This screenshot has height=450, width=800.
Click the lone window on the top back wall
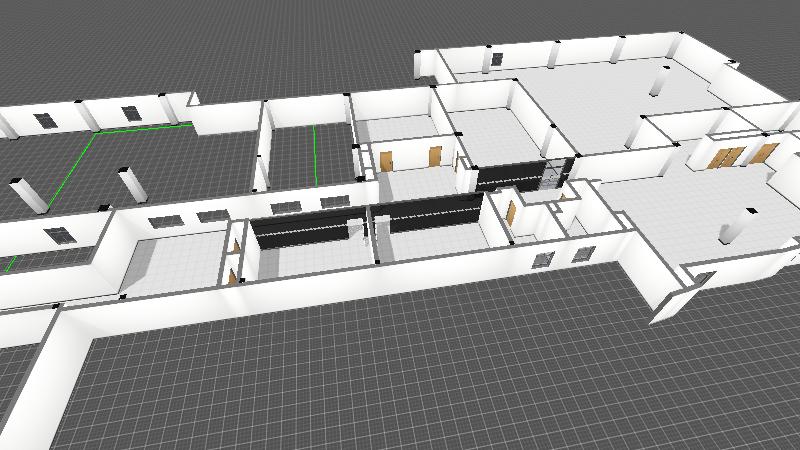pos(496,60)
